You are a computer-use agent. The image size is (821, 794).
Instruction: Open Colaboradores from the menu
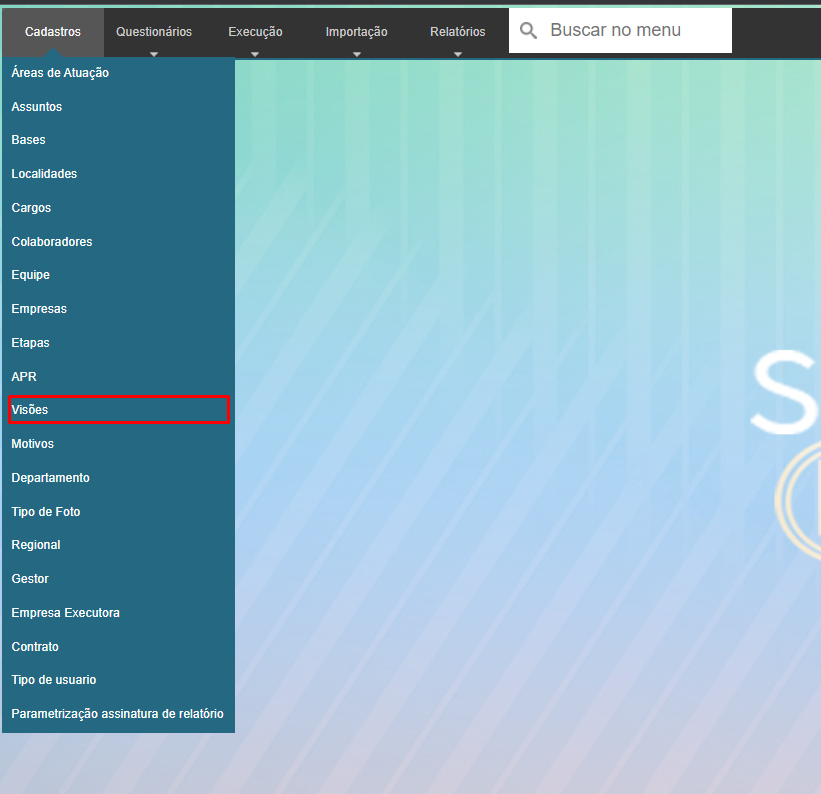(x=52, y=242)
